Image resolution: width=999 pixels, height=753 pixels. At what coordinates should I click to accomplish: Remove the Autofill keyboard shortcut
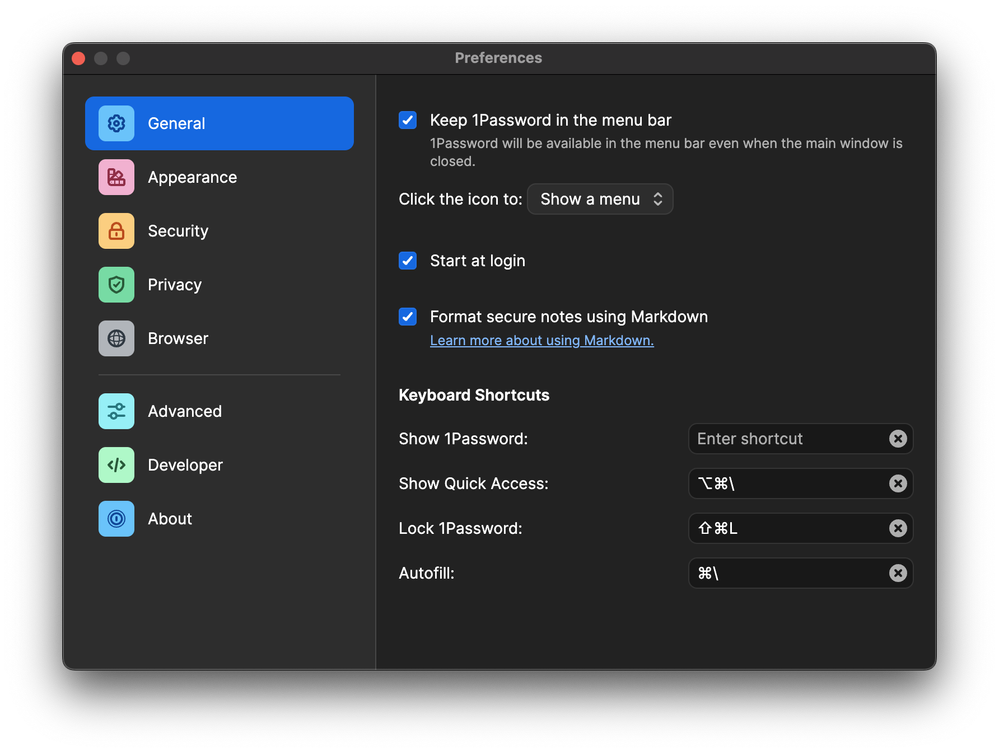click(x=898, y=573)
